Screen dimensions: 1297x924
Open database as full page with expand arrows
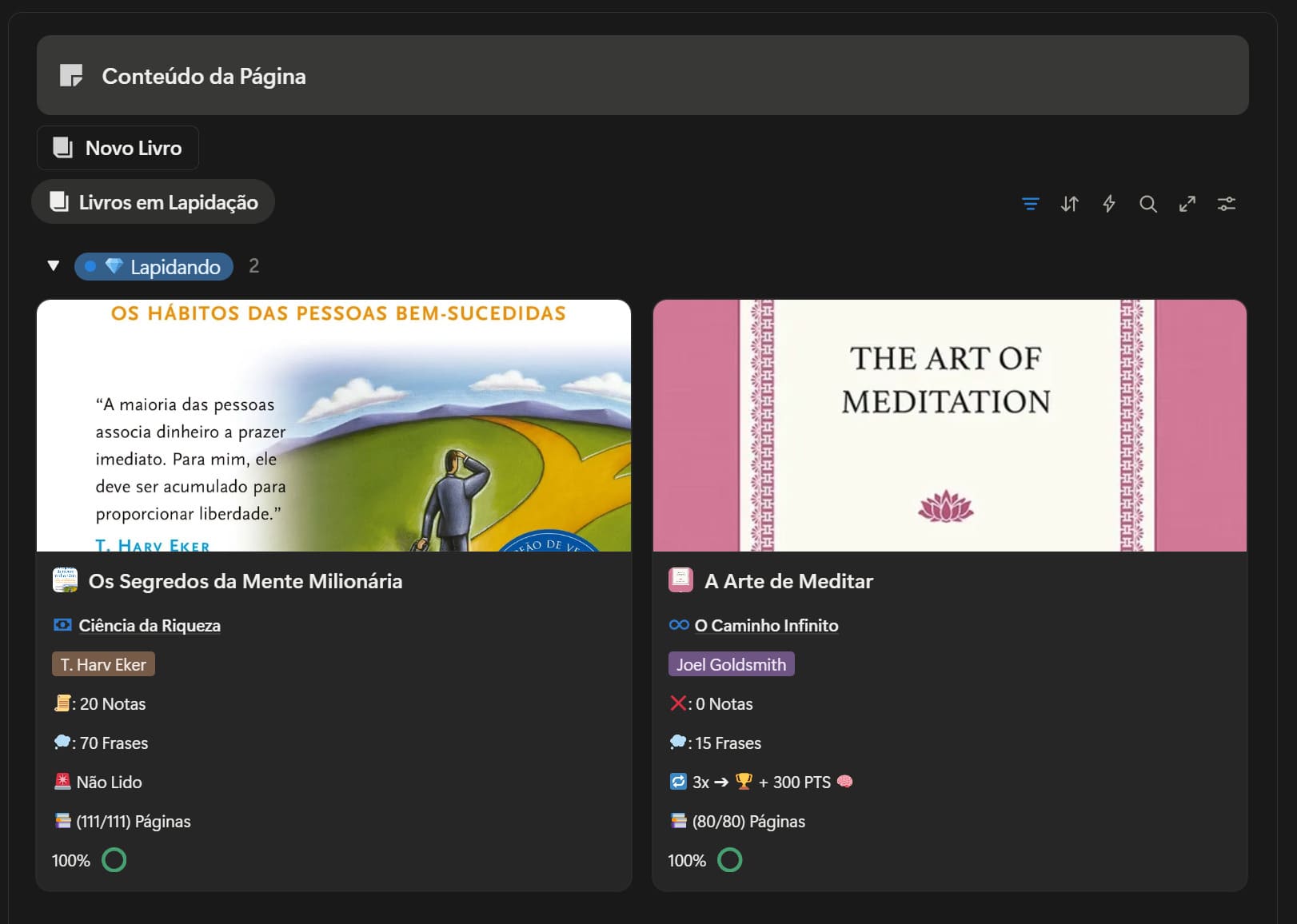pyautogui.click(x=1187, y=204)
